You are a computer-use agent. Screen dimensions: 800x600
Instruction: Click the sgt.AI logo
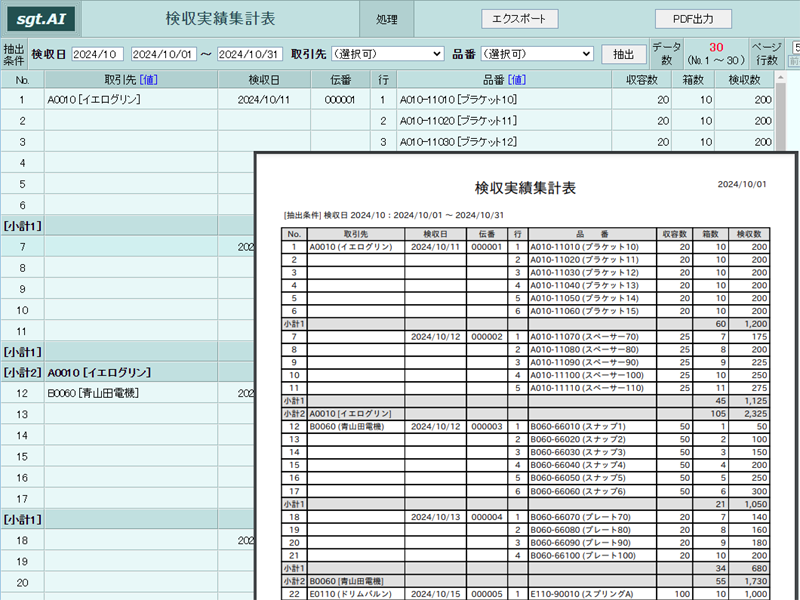[x=41, y=19]
